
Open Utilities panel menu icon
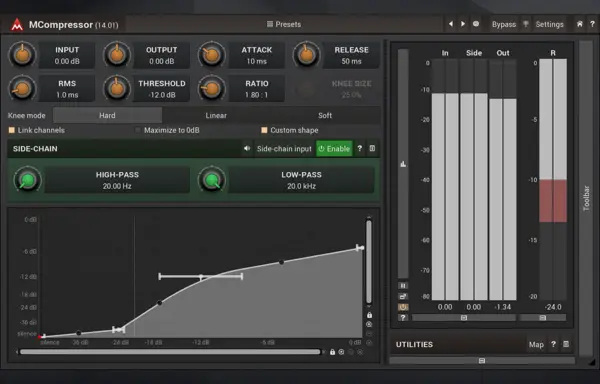pos(566,344)
